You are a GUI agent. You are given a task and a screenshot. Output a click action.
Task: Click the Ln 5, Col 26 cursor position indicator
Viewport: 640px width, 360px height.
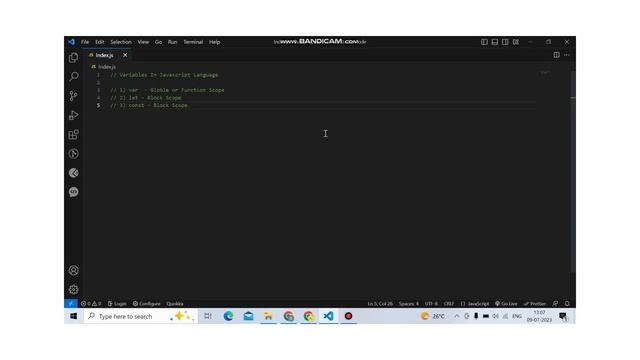pyautogui.click(x=380, y=304)
